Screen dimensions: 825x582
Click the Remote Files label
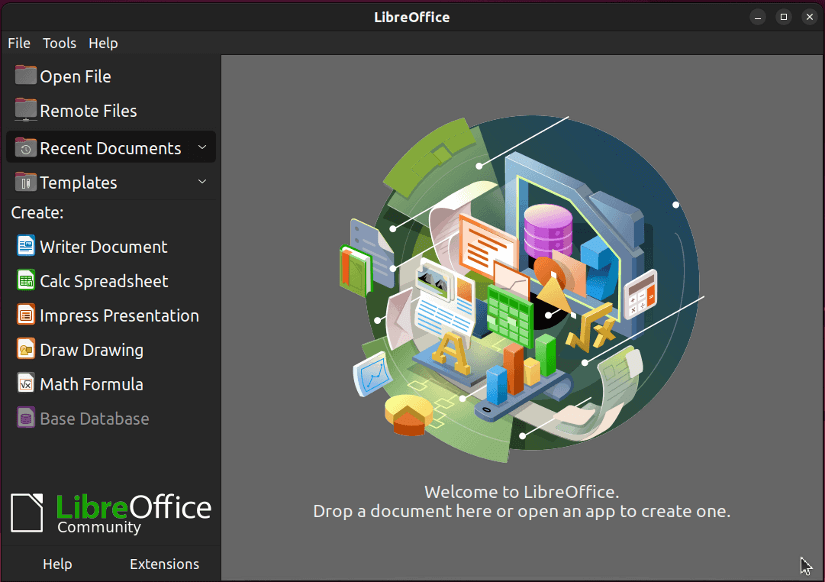[88, 111]
